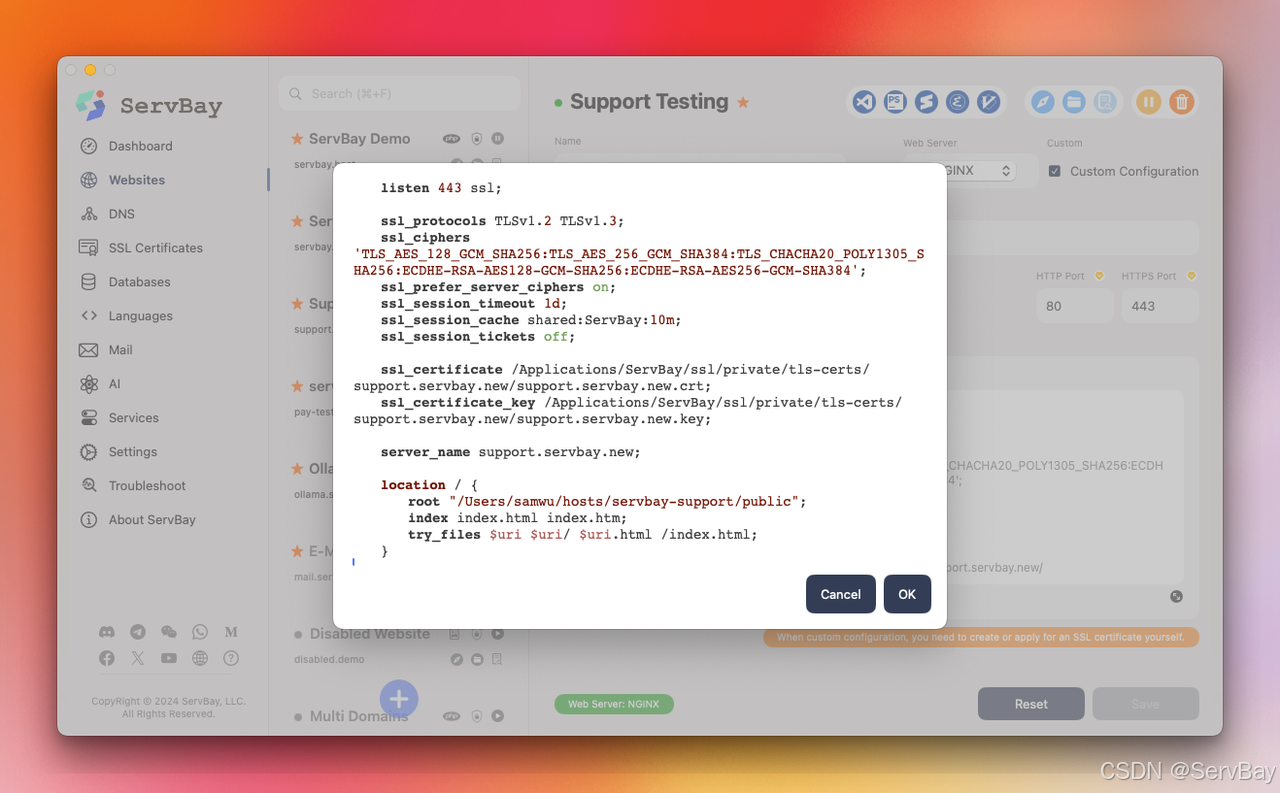Open the site in Sublime Text
The image size is (1280, 793).
pyautogui.click(x=926, y=101)
